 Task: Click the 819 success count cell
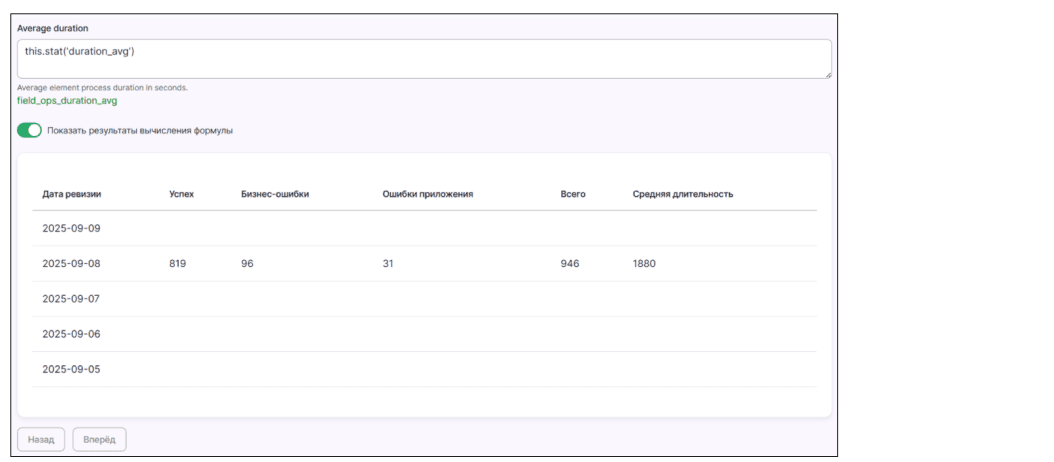click(x=178, y=264)
